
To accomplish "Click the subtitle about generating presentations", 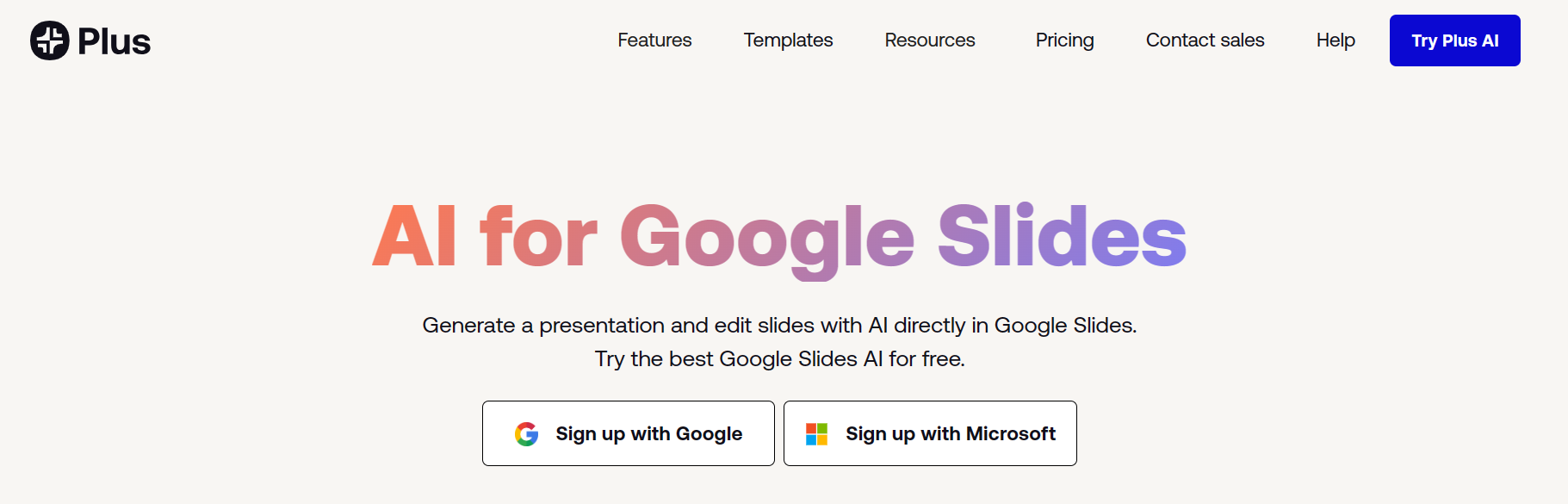I will pyautogui.click(x=779, y=326).
